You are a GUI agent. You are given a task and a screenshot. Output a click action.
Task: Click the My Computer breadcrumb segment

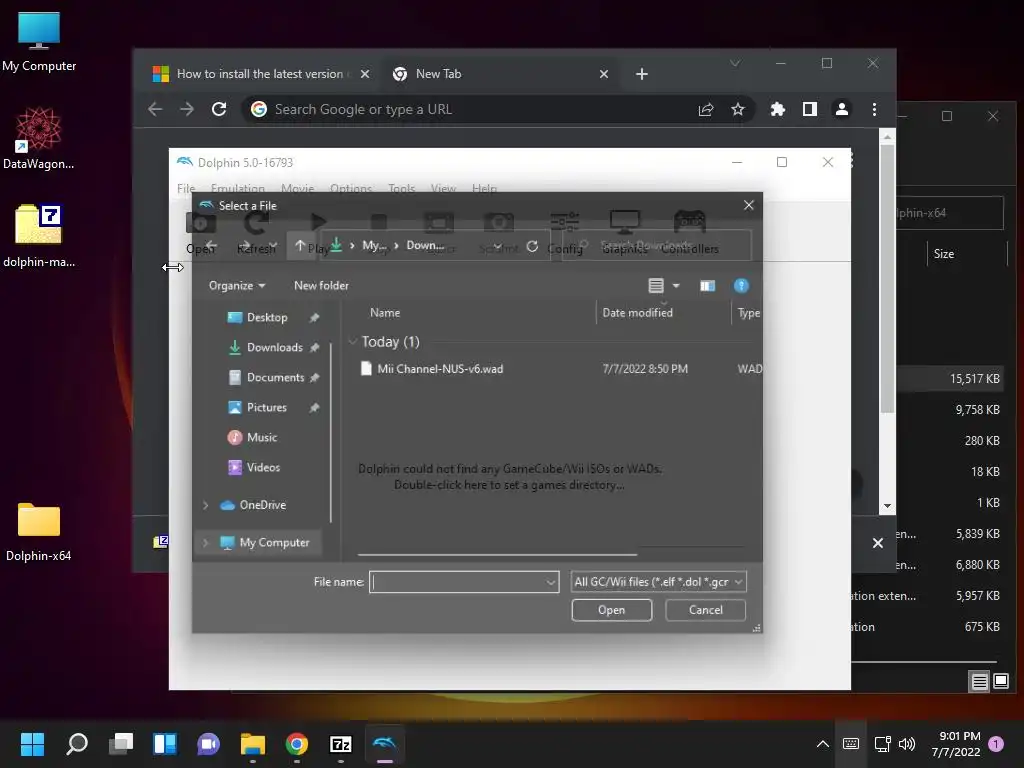[374, 246]
